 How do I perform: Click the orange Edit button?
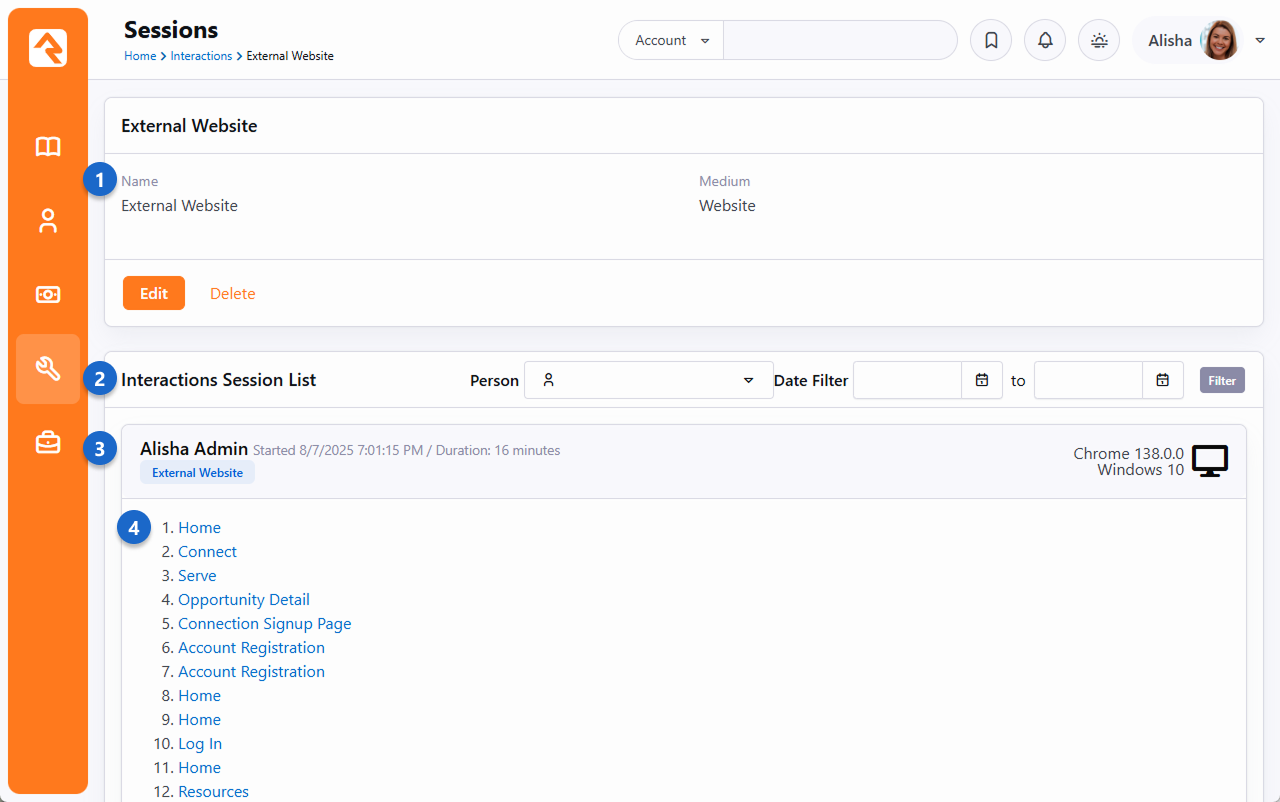[x=154, y=293]
